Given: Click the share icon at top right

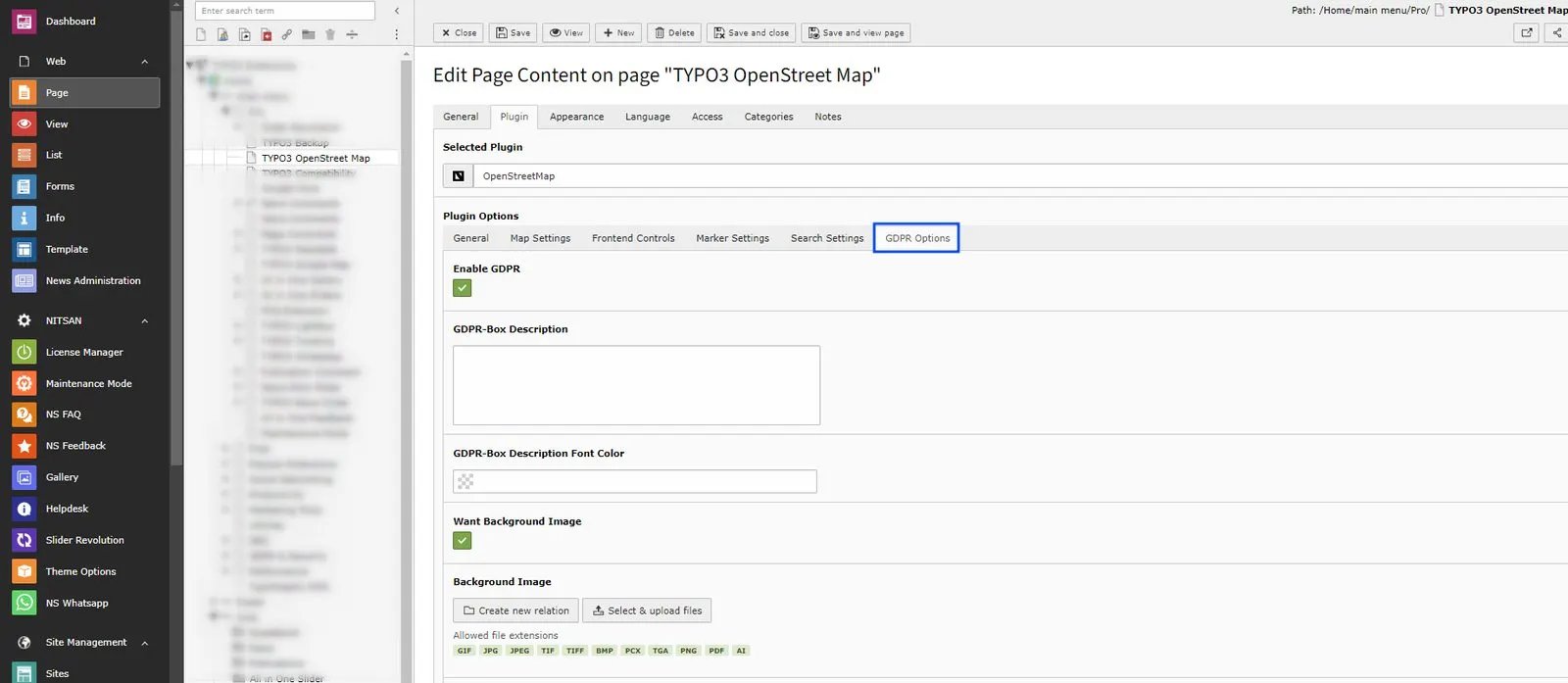Looking at the screenshot, I should (1557, 32).
